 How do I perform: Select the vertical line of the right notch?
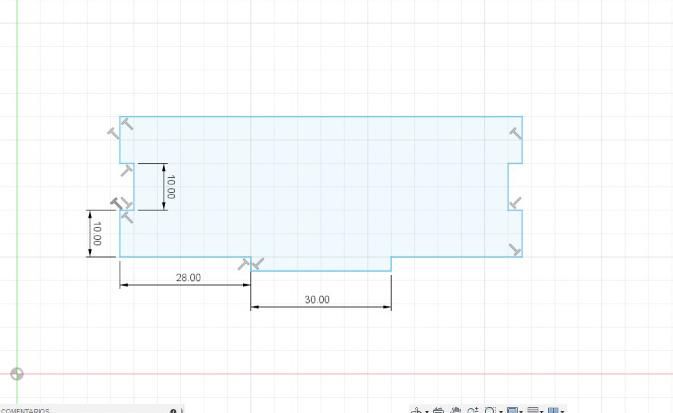(x=509, y=187)
